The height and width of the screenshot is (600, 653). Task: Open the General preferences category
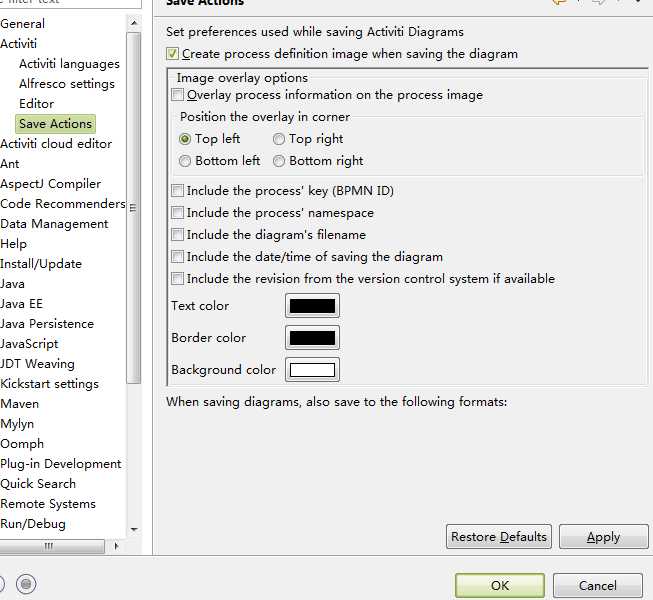coord(22,24)
